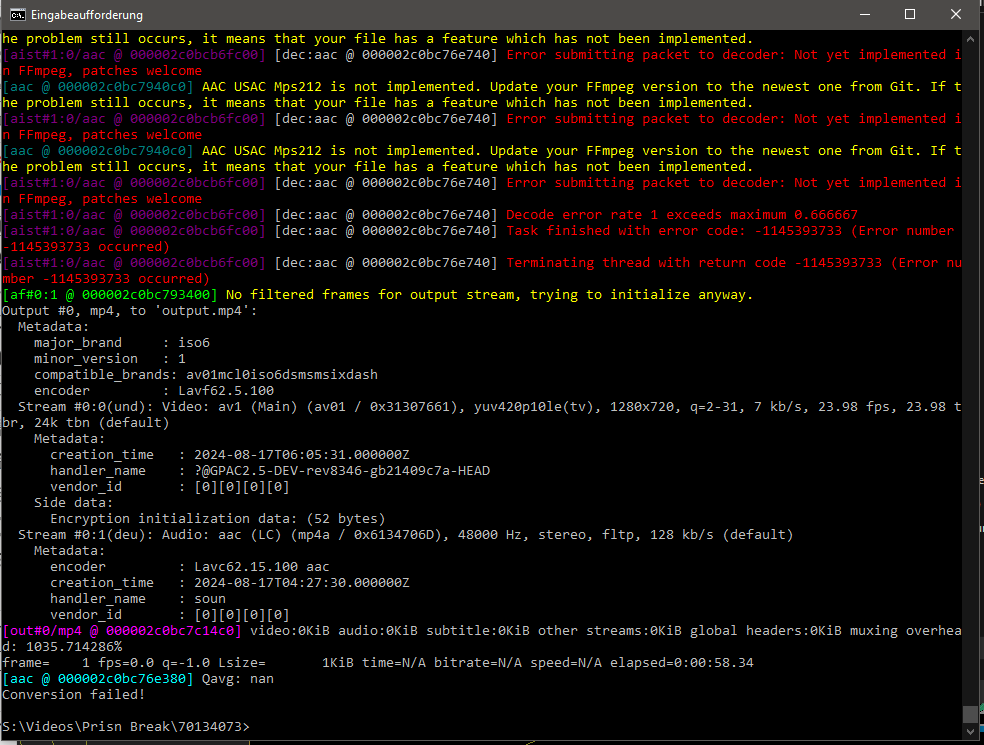Click the scrollbar up arrow
This screenshot has width=984, height=745.
971,37
